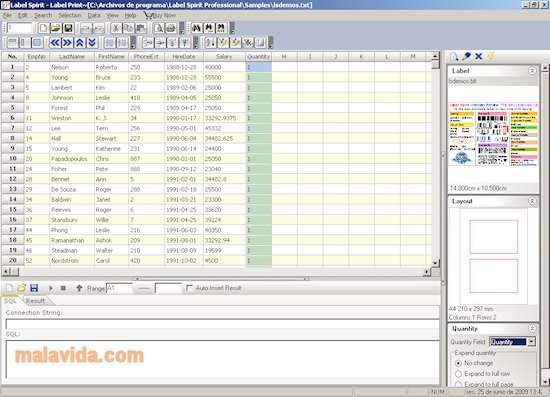This screenshot has height=397, width=550.
Task: Click the printer icon in toolbar
Action: pyautogui.click(x=170, y=28)
